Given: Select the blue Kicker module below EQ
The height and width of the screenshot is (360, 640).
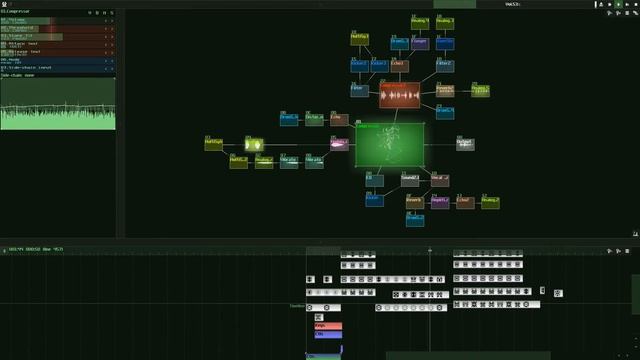Looking at the screenshot, I should point(374,200).
